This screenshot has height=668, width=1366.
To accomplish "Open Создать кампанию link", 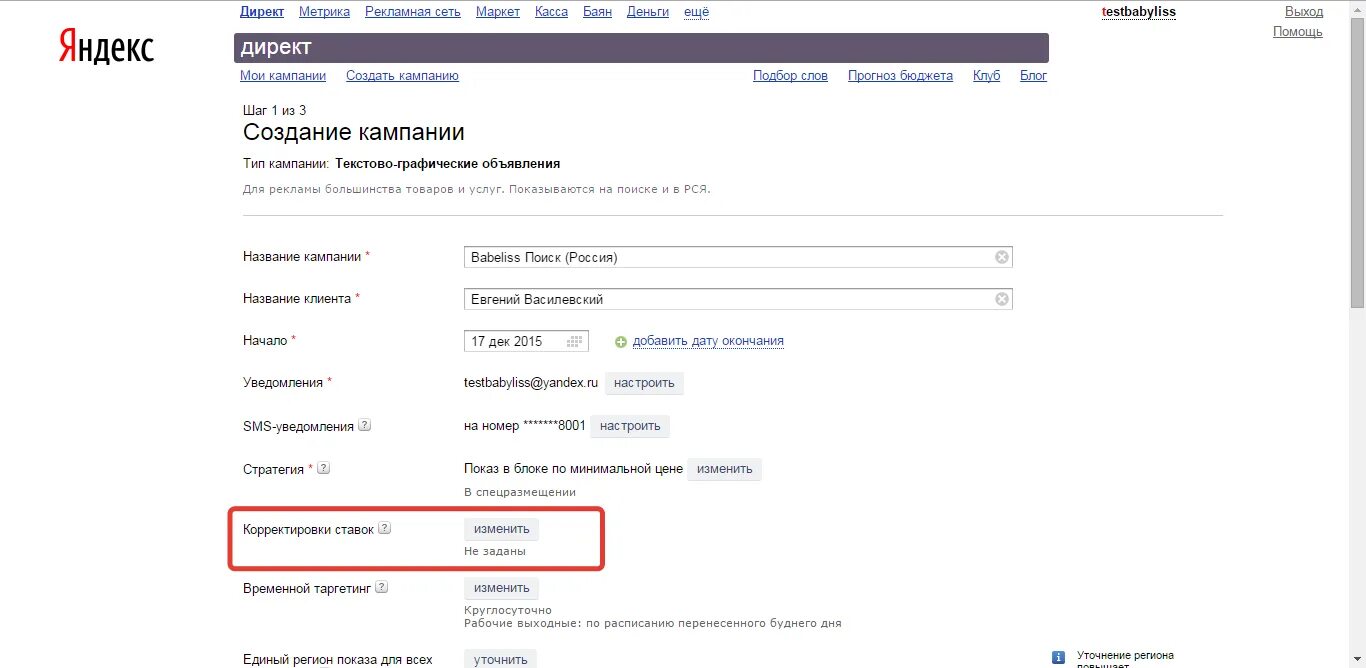I will [402, 76].
